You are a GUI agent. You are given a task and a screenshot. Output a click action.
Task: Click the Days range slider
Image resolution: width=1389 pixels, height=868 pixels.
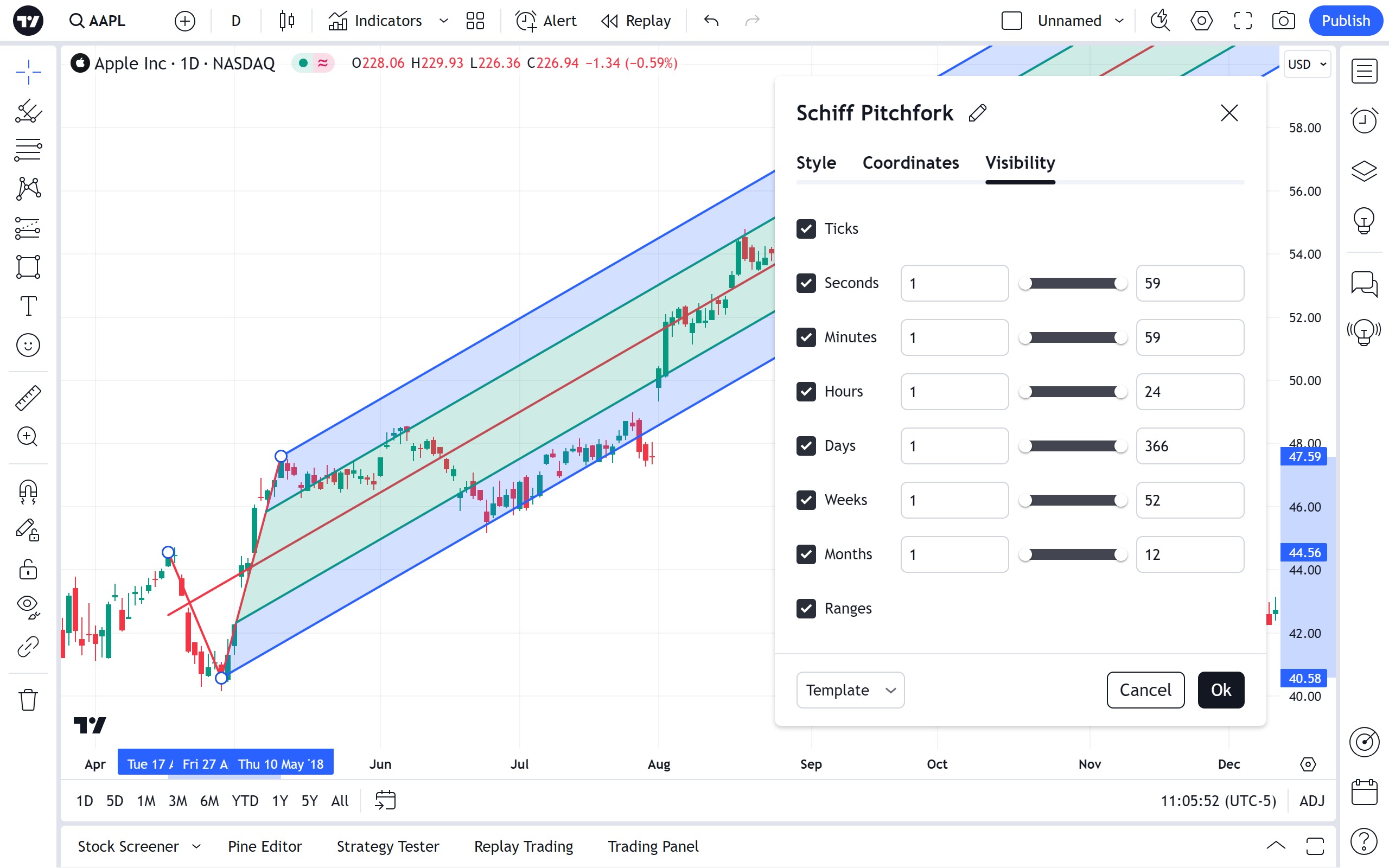point(1072,446)
